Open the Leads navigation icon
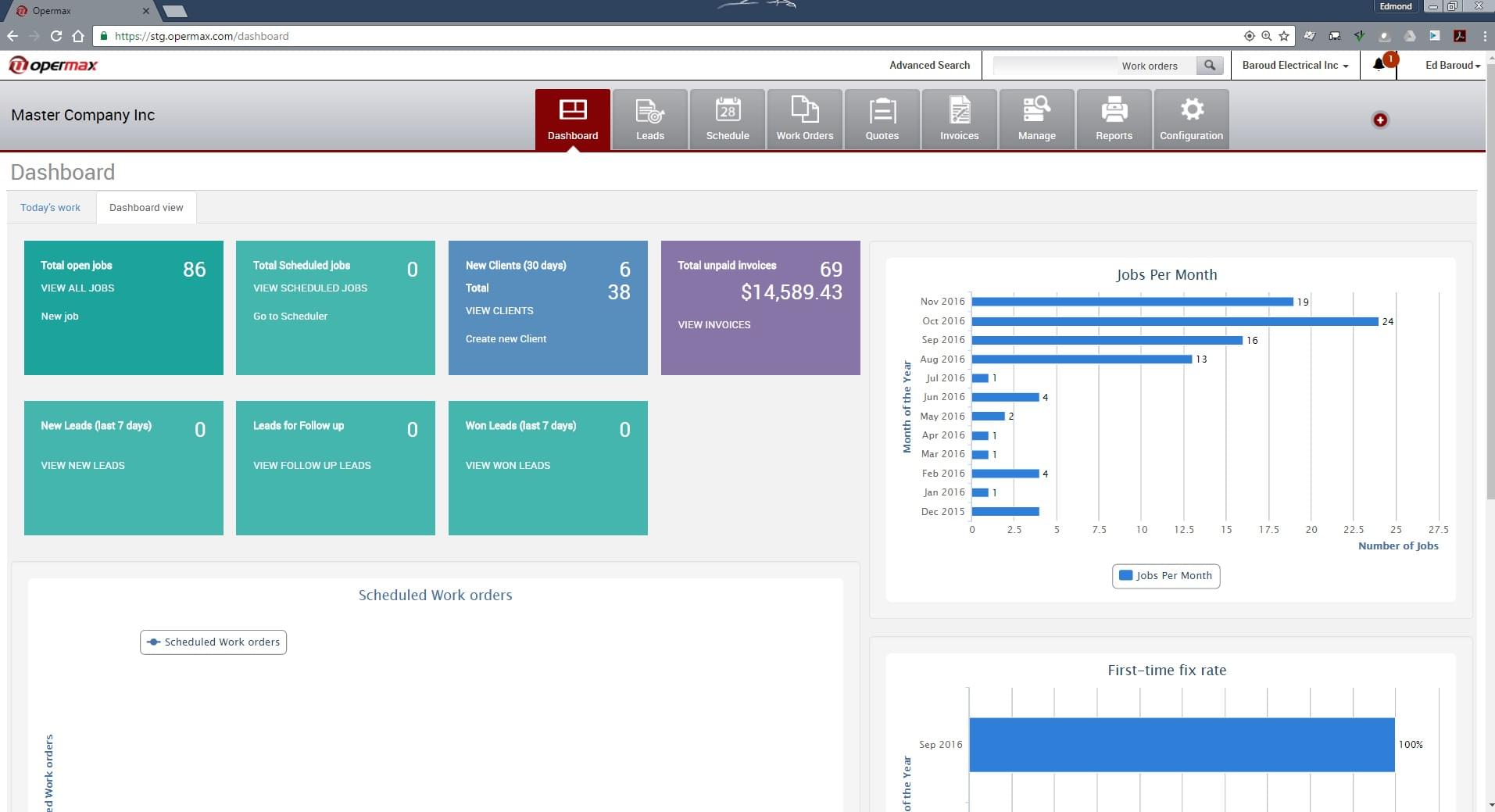The image size is (1495, 812). 649,119
